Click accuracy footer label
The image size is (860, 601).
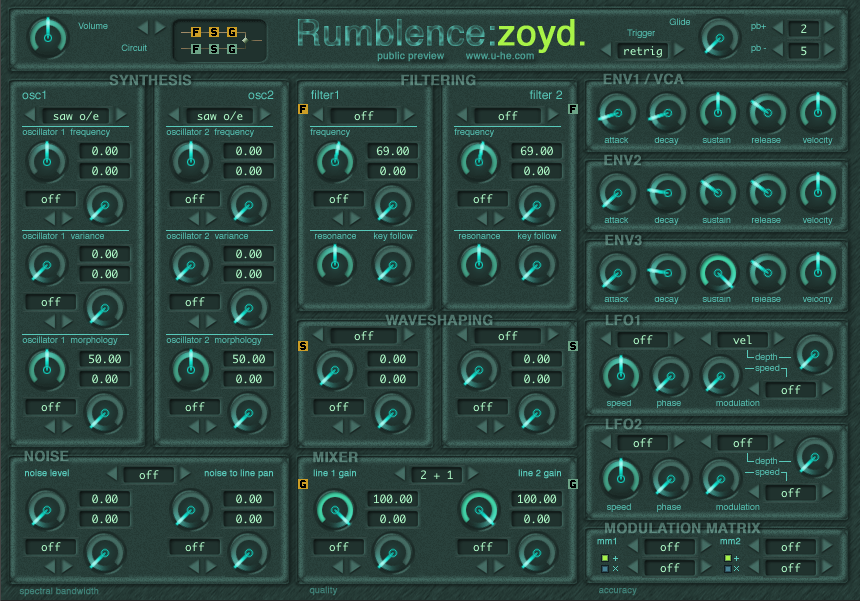(618, 591)
